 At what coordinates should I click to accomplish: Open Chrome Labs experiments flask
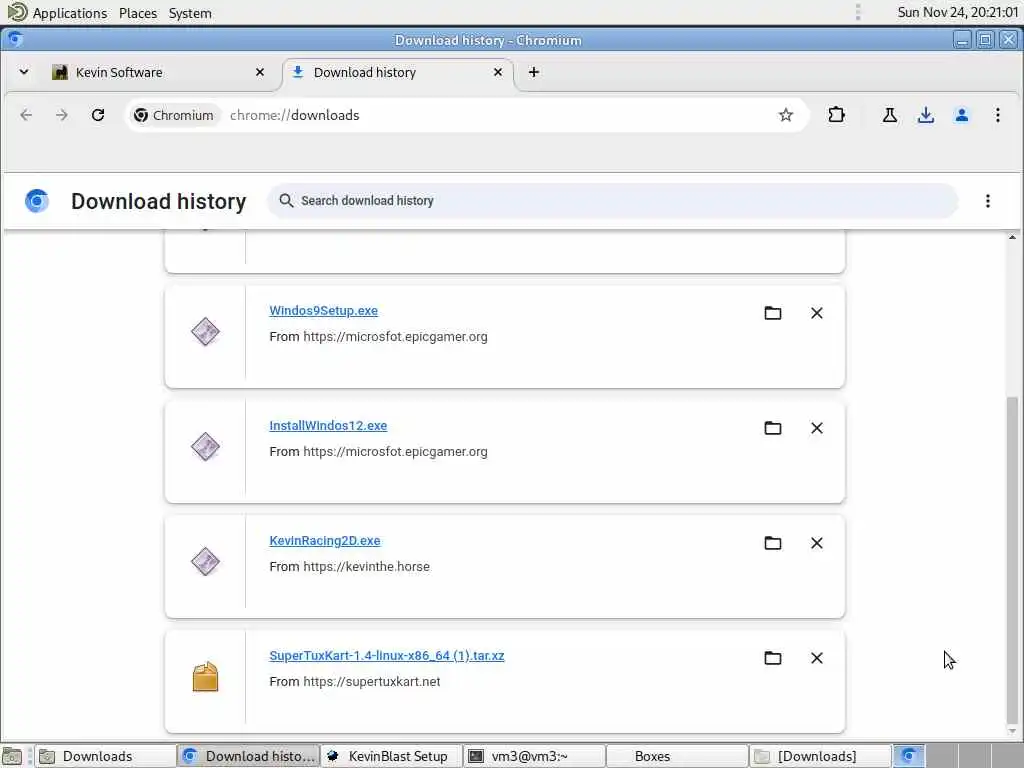[889, 115]
